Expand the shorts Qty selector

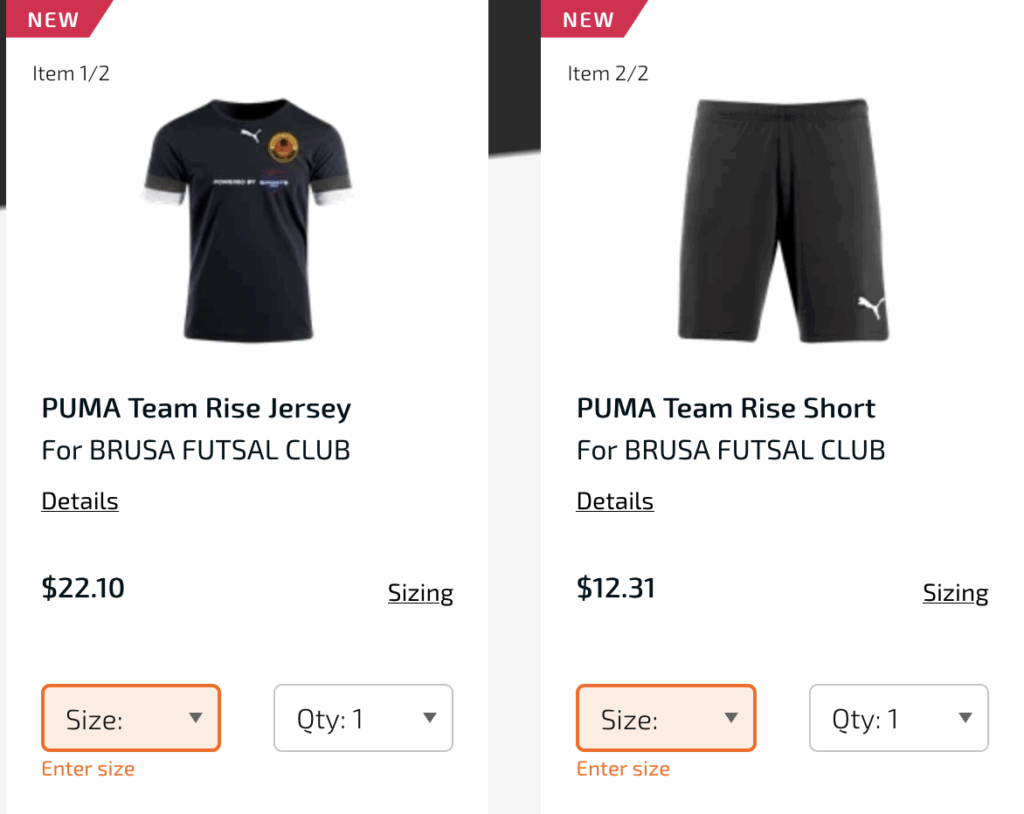click(x=898, y=718)
